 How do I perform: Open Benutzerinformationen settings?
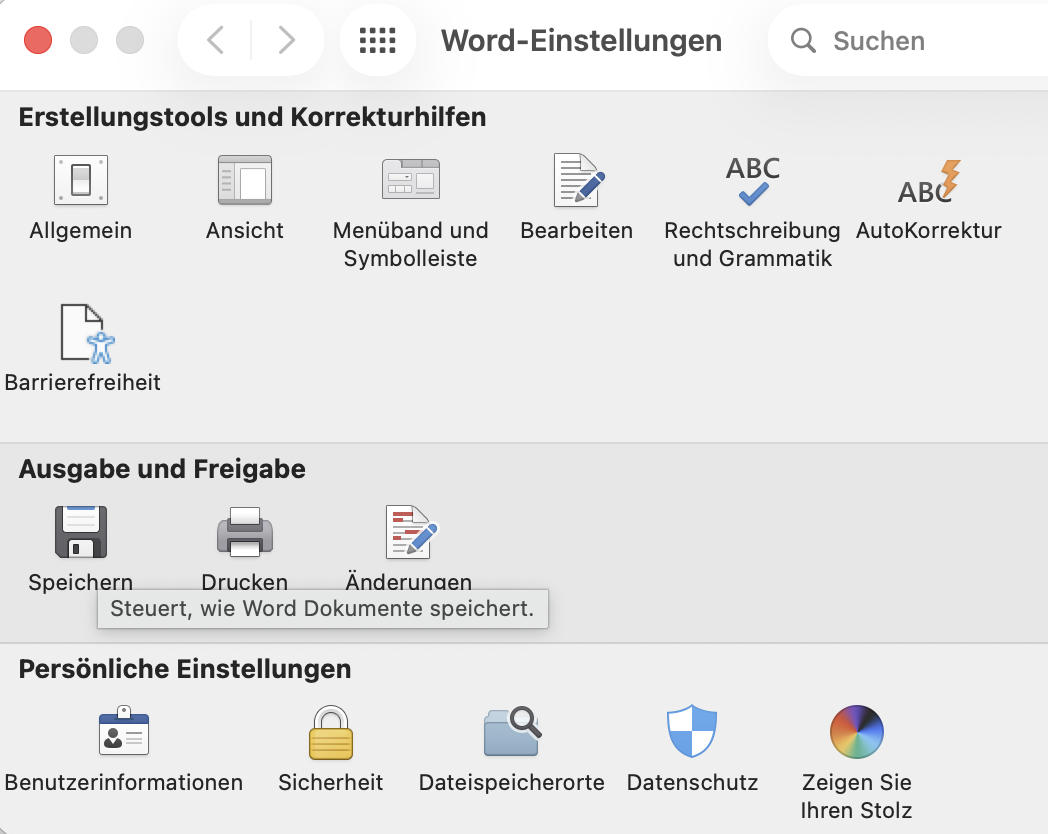coord(124,733)
